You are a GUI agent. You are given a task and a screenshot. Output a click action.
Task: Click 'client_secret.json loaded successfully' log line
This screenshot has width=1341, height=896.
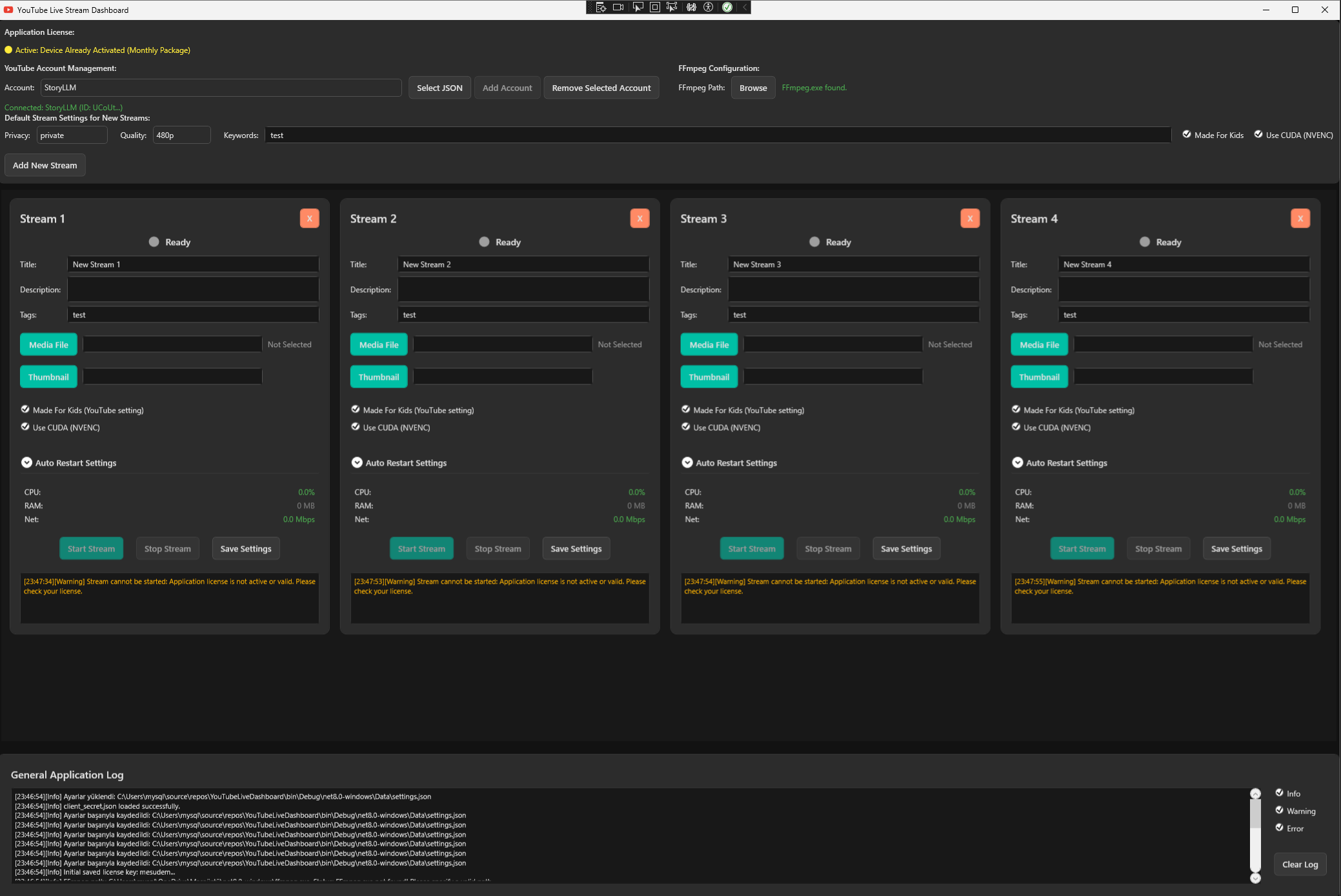97,806
